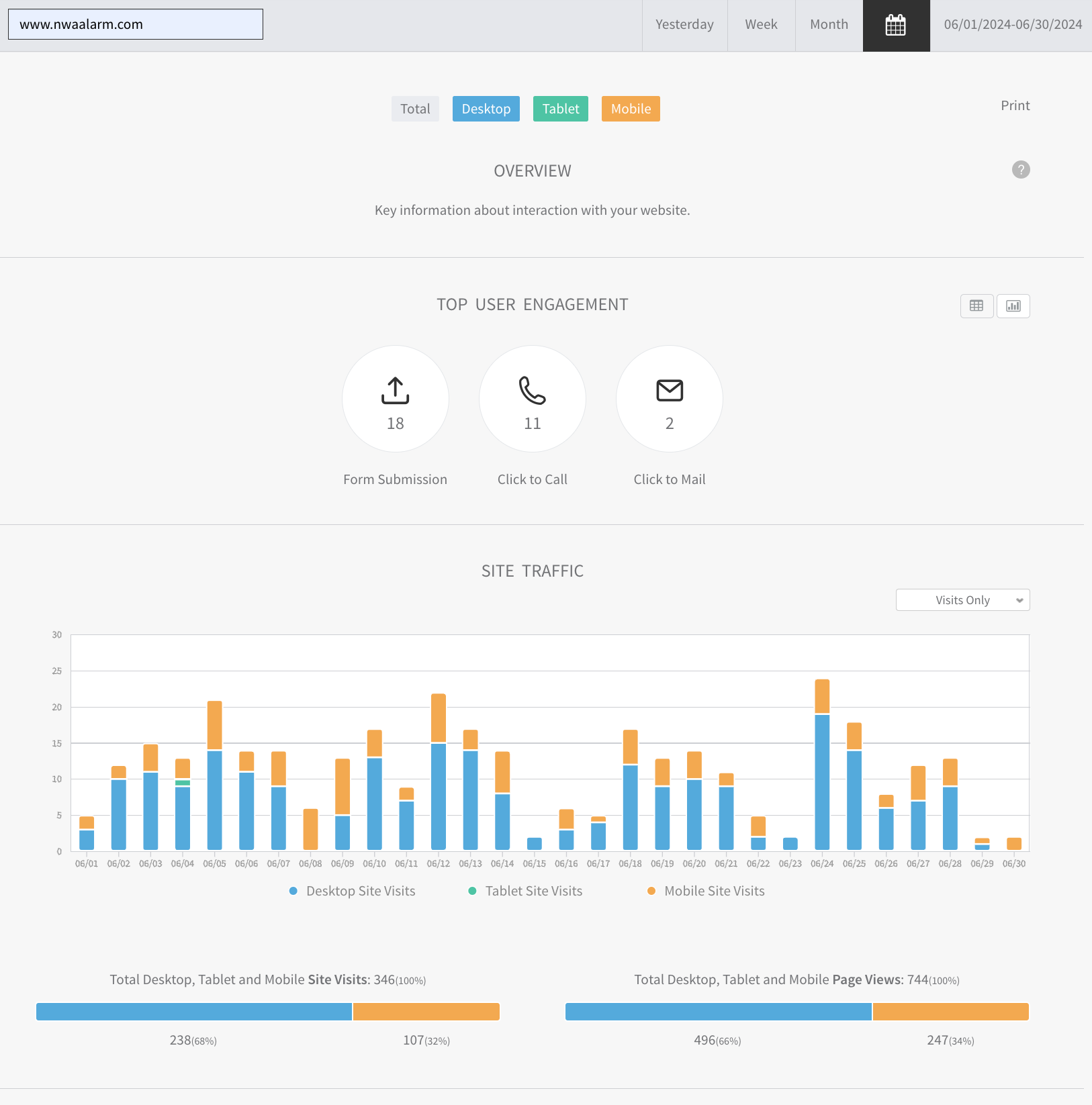Click the orange Mobile color filter
Image resolution: width=1092 pixels, height=1105 pixels.
(631, 109)
